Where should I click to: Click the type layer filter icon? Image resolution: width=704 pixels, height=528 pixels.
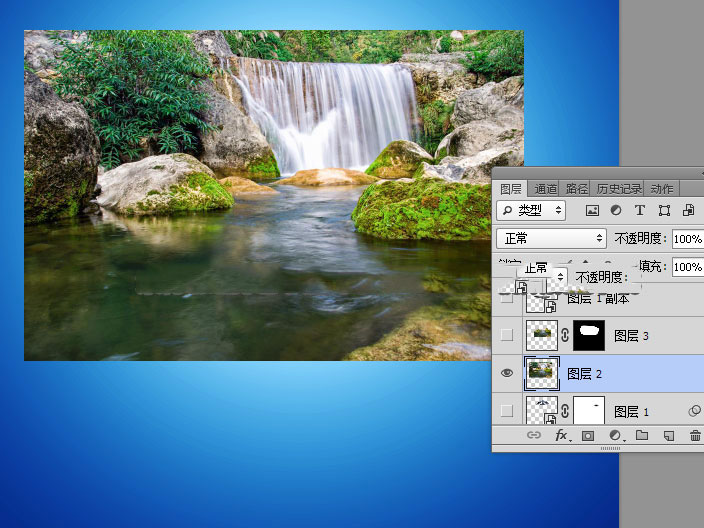tap(640, 210)
